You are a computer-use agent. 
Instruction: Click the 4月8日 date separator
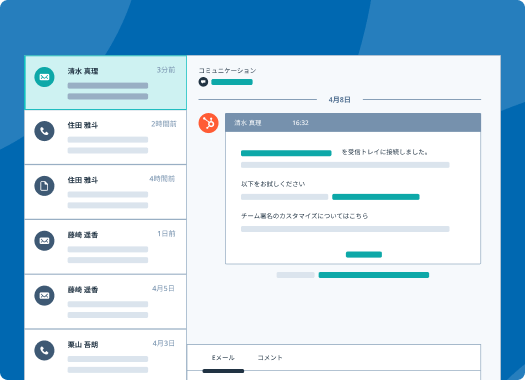340,100
